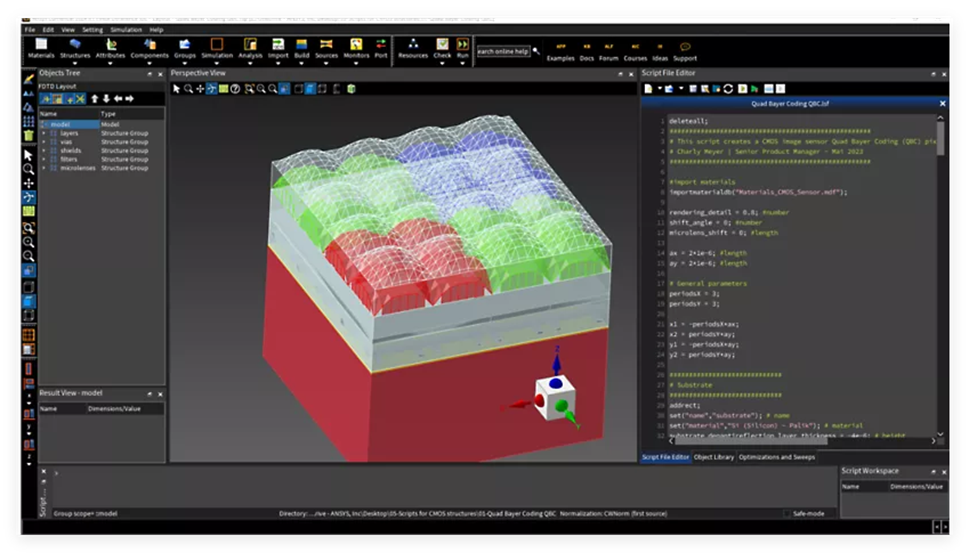Open the Setting menu
969x553 pixels.
click(93, 30)
